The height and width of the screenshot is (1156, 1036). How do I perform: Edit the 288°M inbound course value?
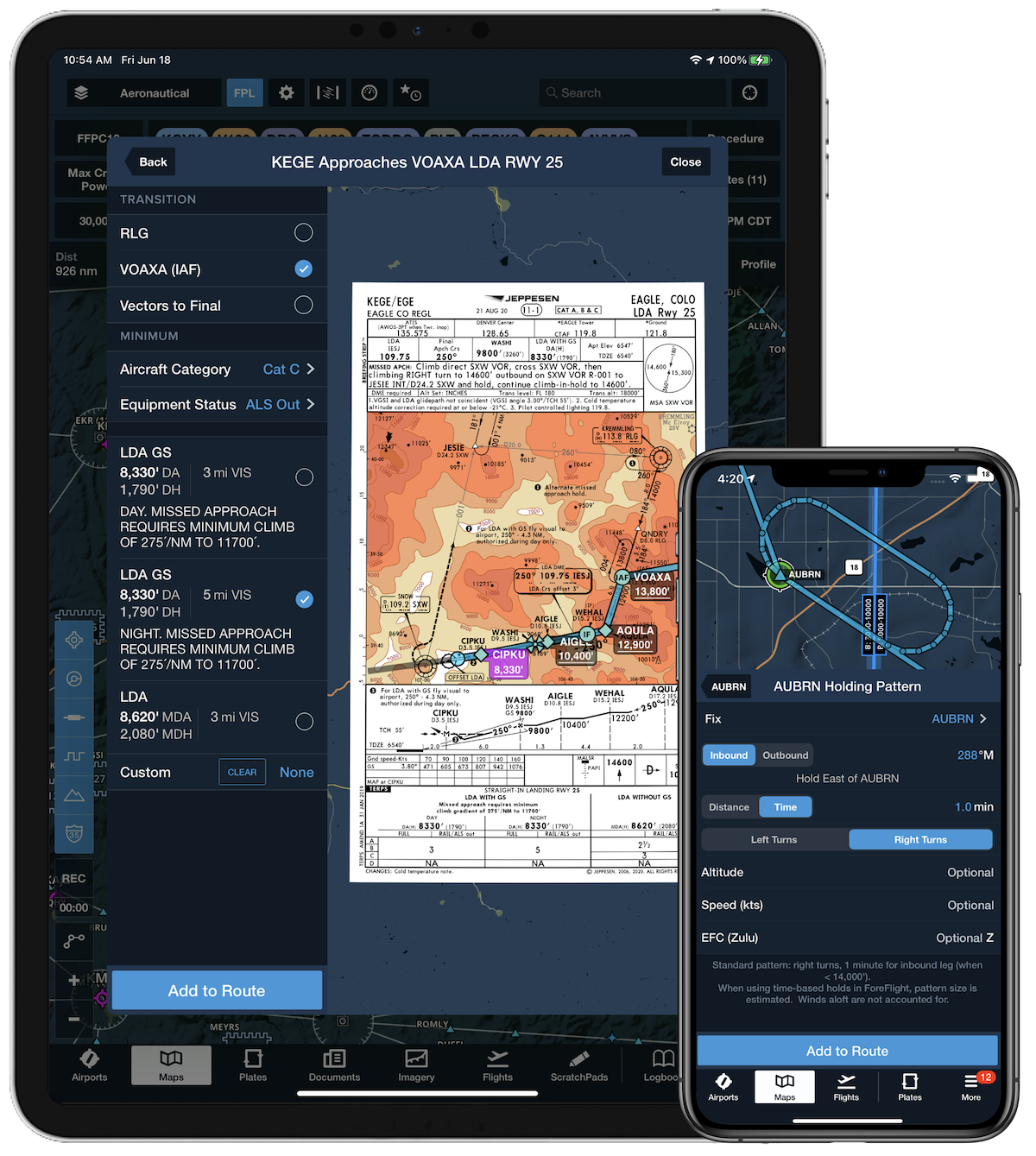click(975, 755)
